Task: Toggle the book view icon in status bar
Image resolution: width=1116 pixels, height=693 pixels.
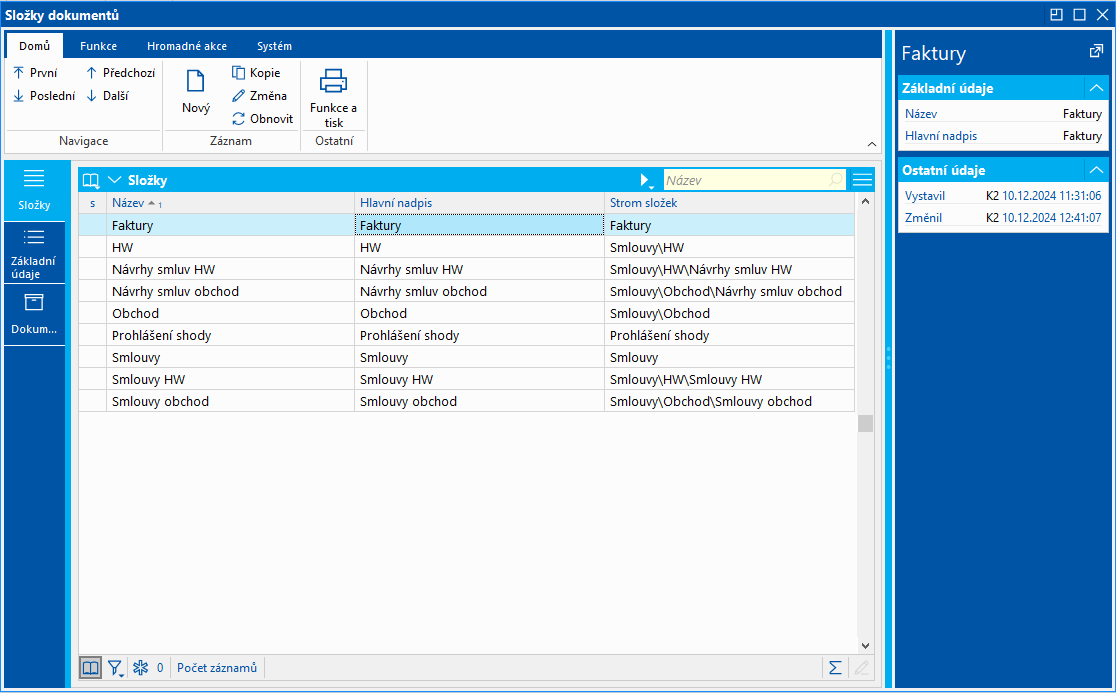Action: (x=91, y=668)
